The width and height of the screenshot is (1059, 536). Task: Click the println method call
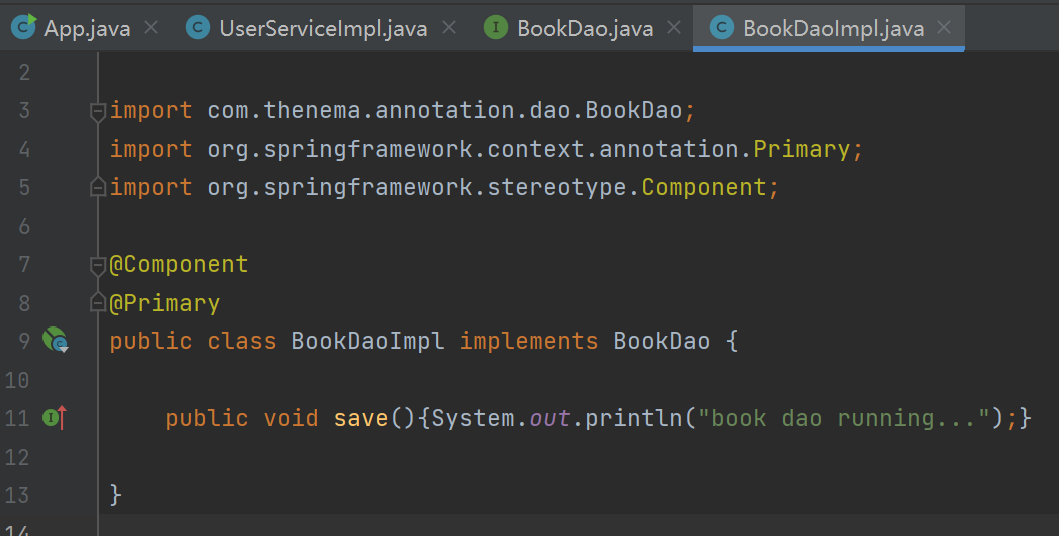point(634,419)
